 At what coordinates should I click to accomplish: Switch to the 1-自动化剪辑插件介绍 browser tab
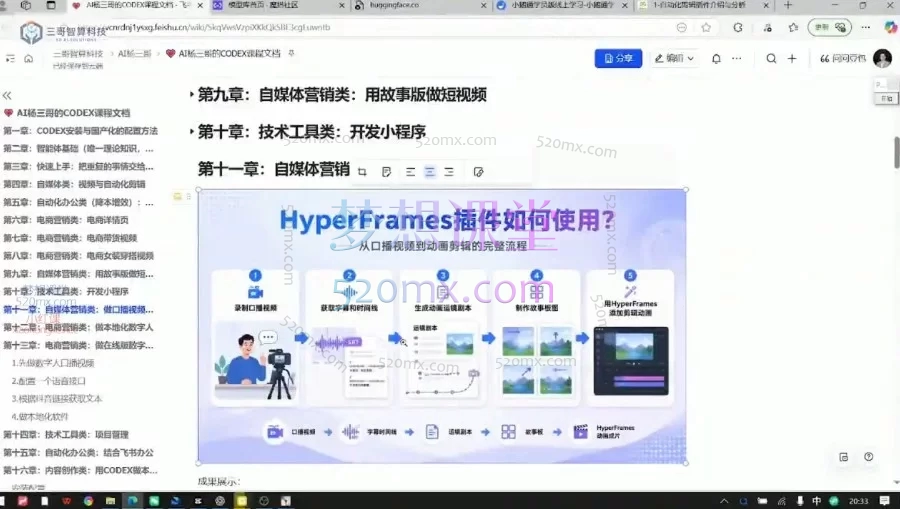click(x=703, y=5)
